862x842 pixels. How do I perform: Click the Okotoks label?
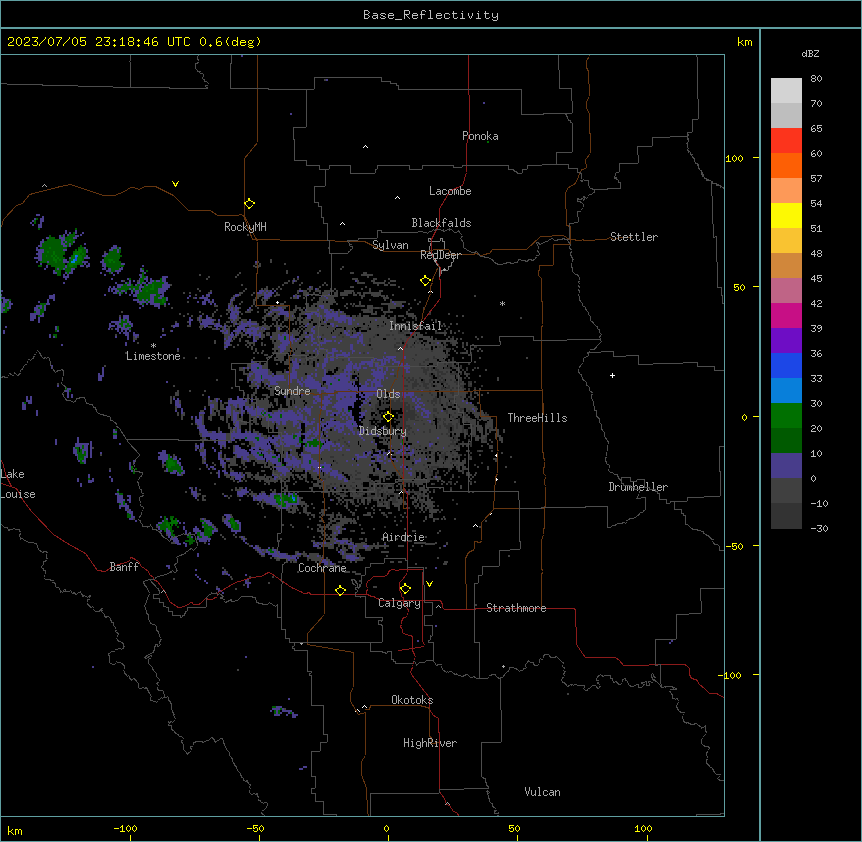pyautogui.click(x=412, y=700)
